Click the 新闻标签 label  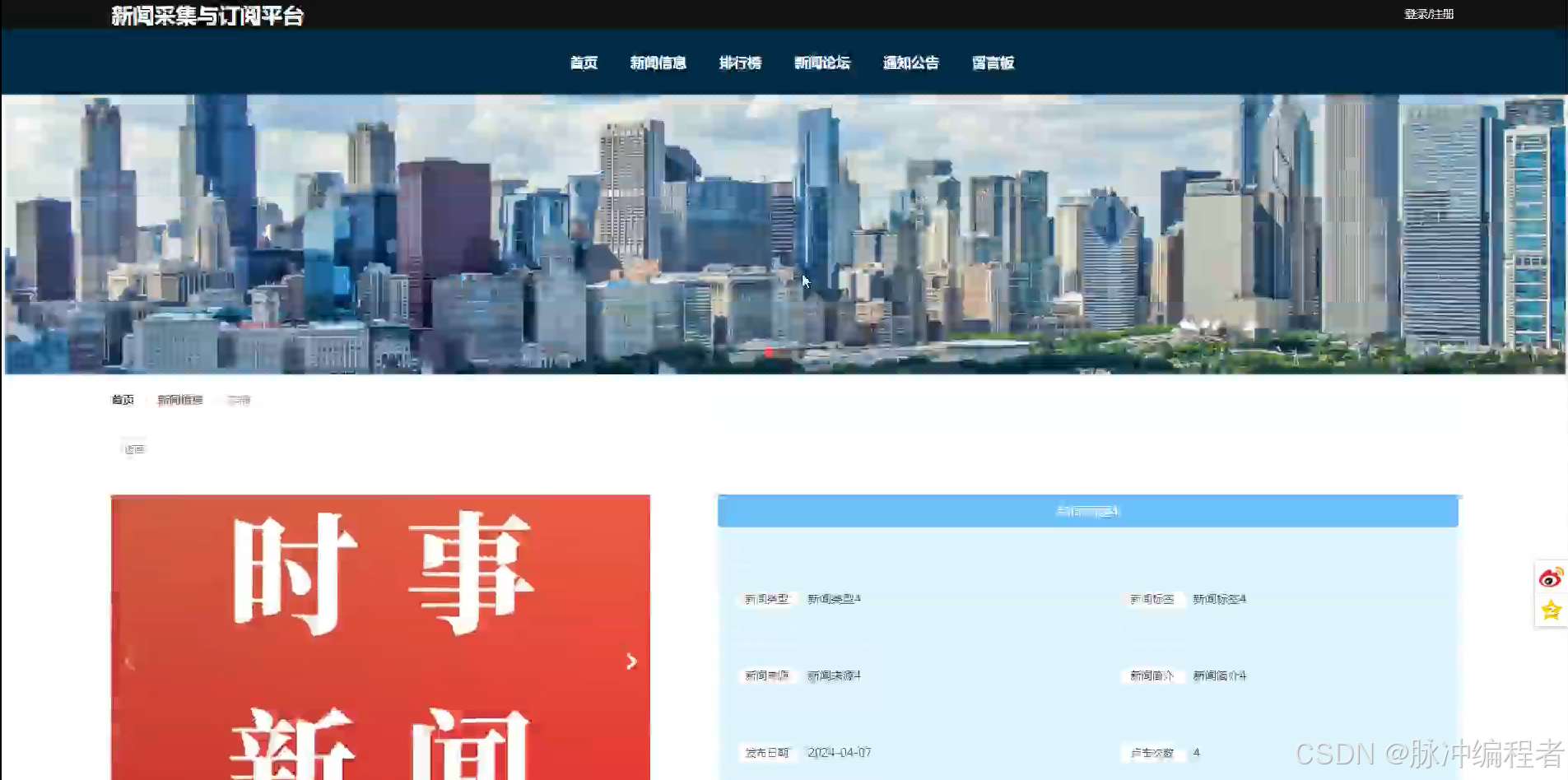tap(1152, 599)
